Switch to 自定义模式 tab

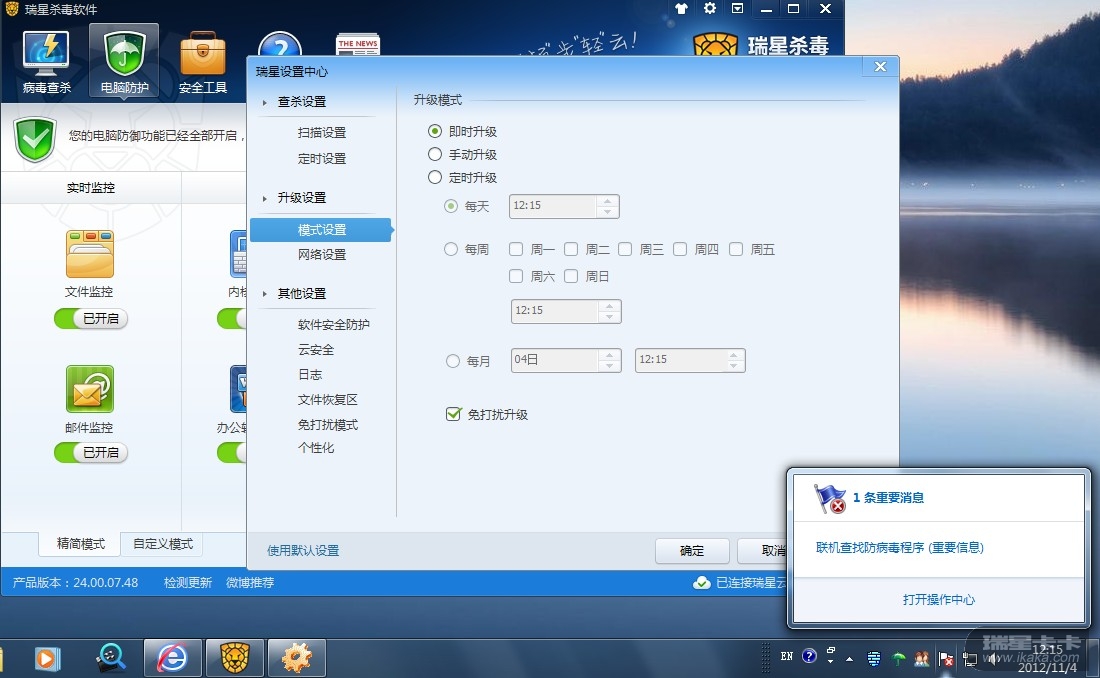click(x=163, y=544)
